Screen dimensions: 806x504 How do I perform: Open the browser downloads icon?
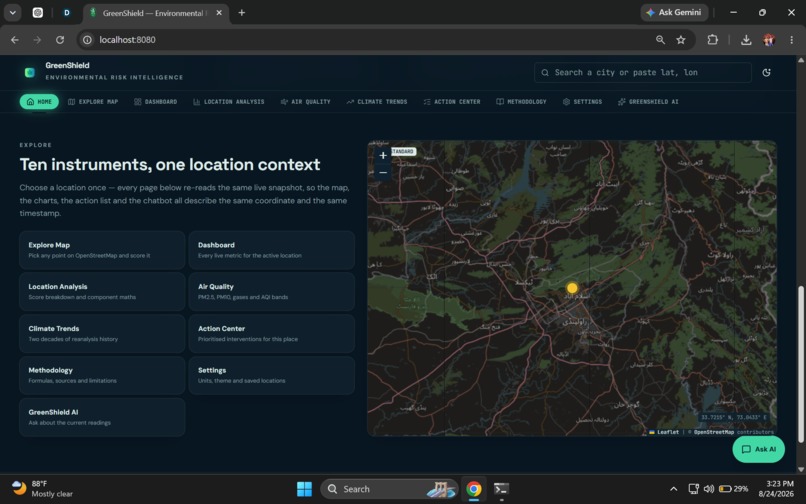click(746, 40)
